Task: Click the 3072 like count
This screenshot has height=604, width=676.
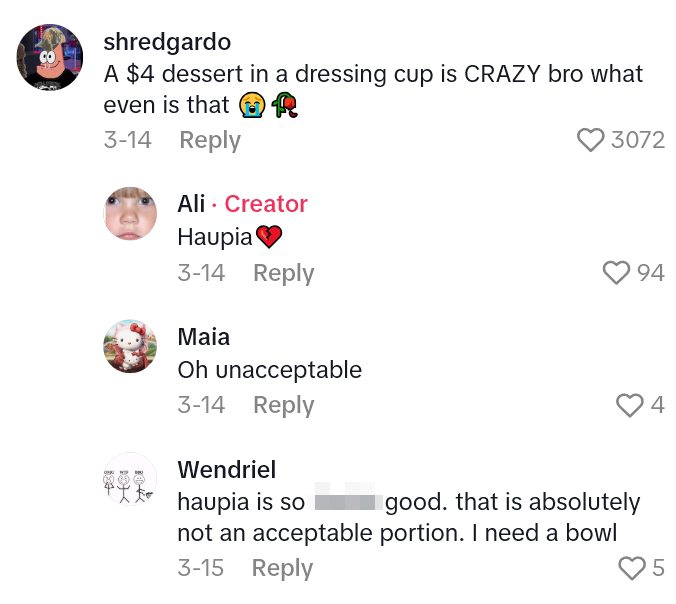Action: coord(638,140)
